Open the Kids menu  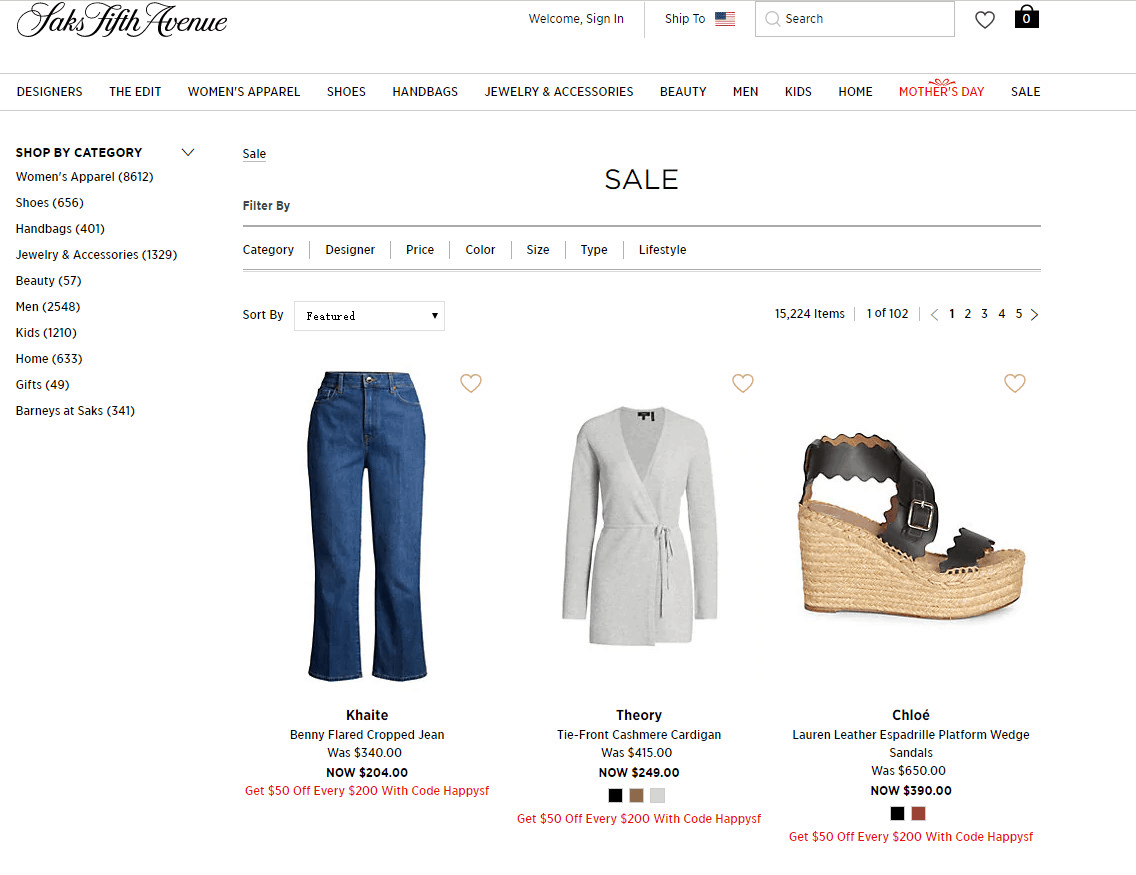[798, 92]
